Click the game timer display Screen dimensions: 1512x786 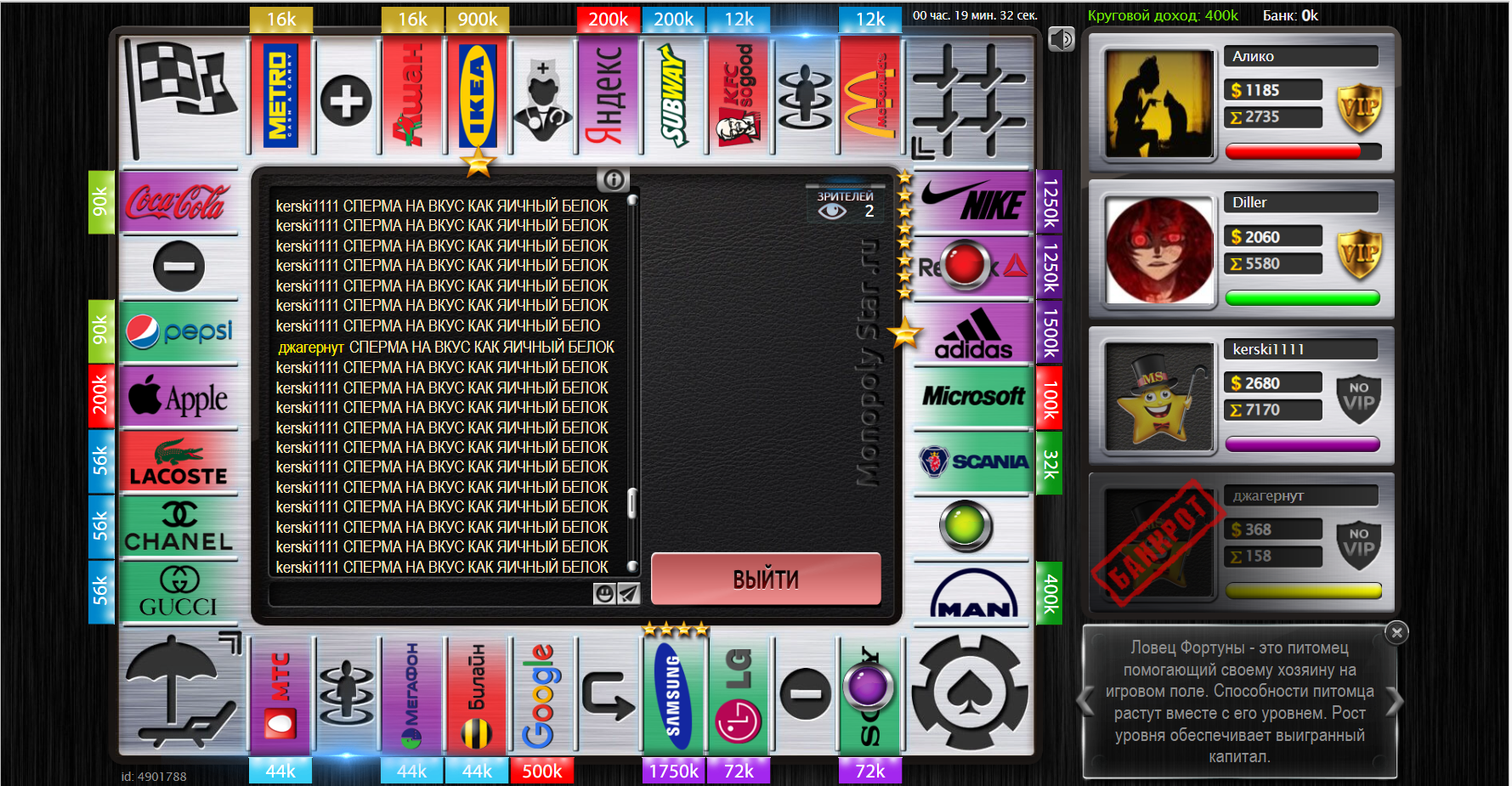(975, 15)
